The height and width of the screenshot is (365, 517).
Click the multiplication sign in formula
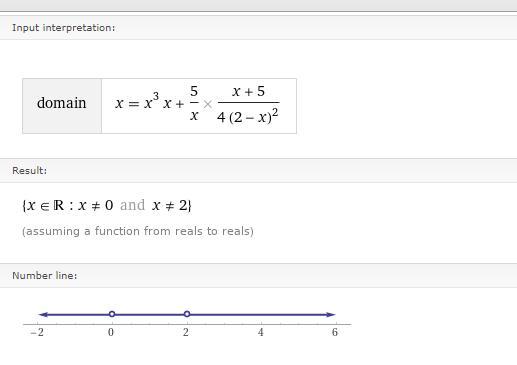point(208,104)
